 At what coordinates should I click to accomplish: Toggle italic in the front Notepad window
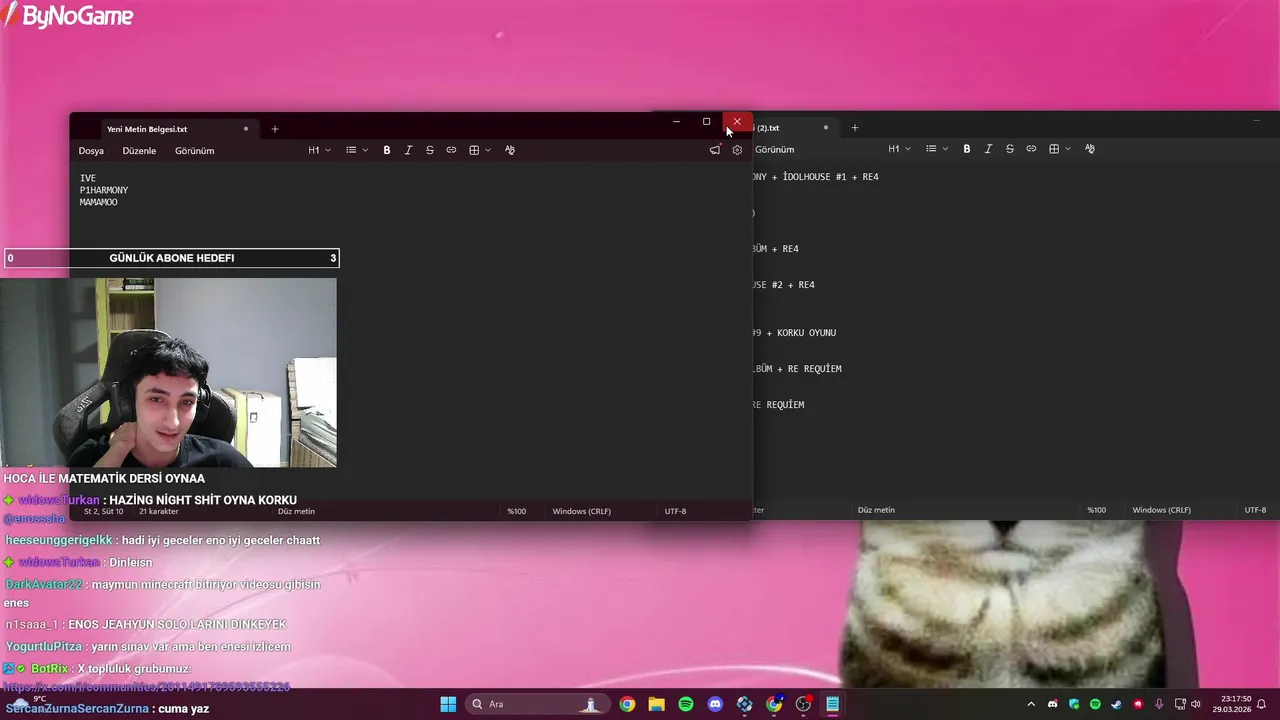click(408, 150)
